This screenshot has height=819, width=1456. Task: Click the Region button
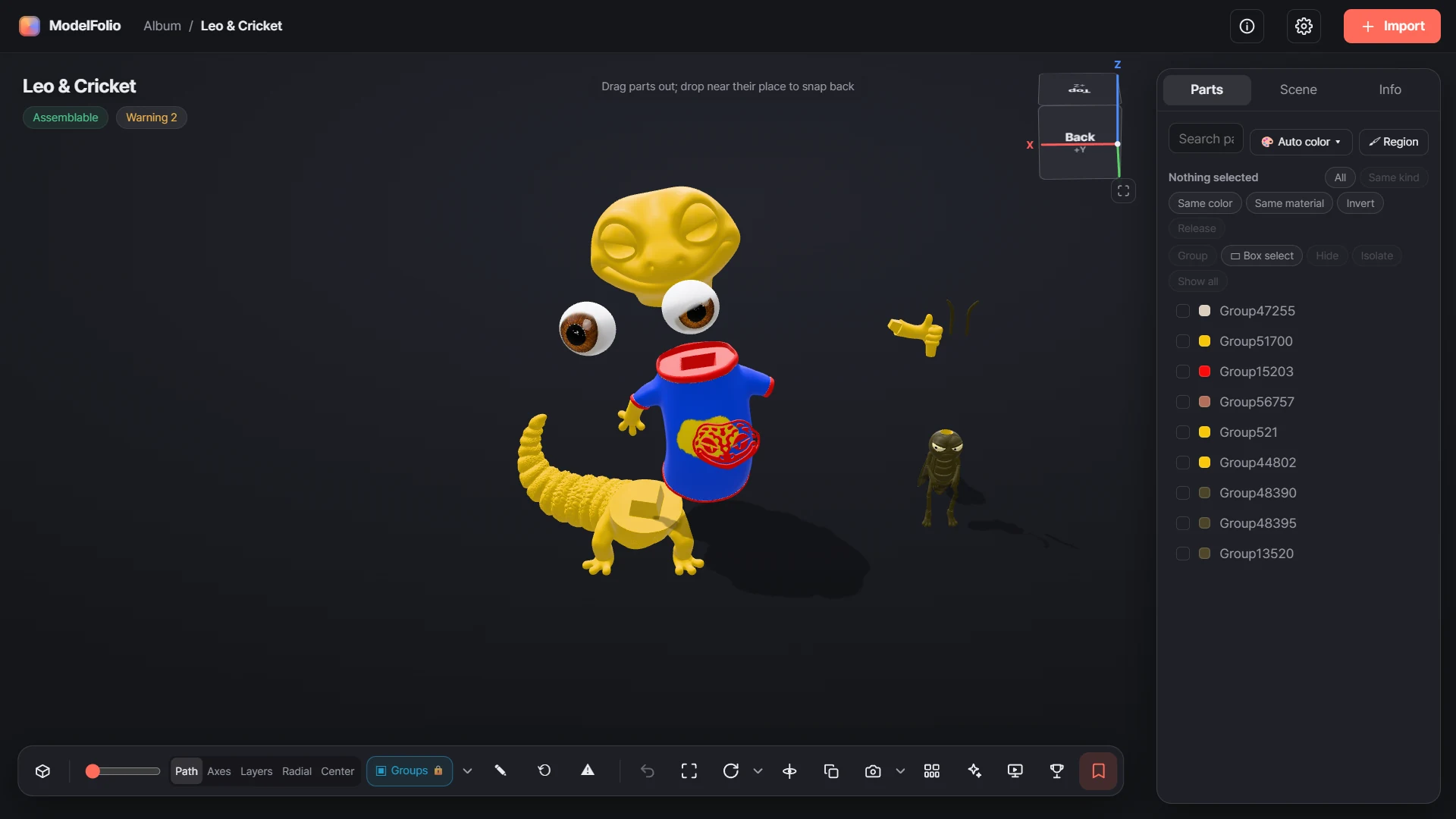[1393, 142]
